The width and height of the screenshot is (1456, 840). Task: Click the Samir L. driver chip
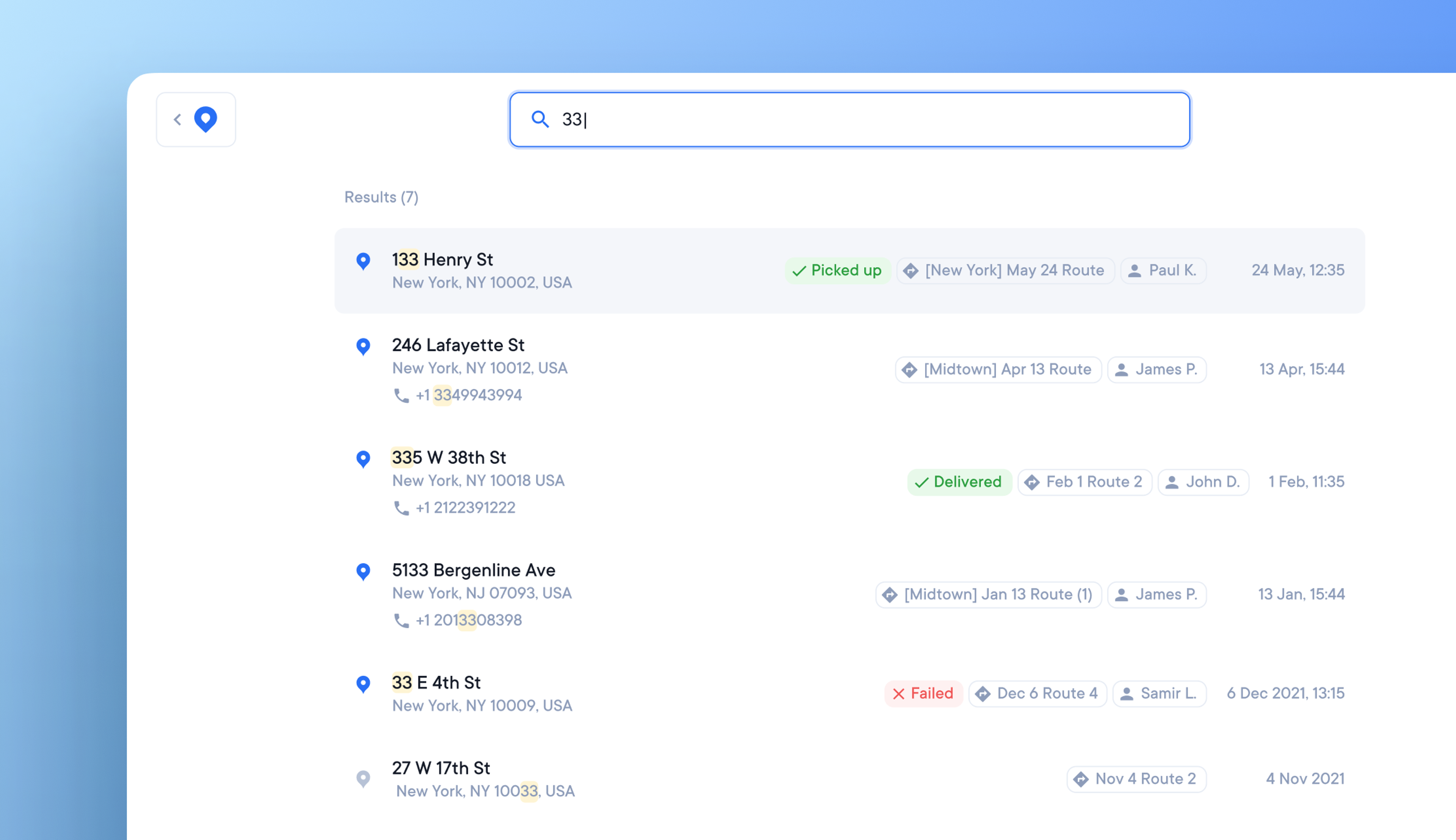(1159, 693)
